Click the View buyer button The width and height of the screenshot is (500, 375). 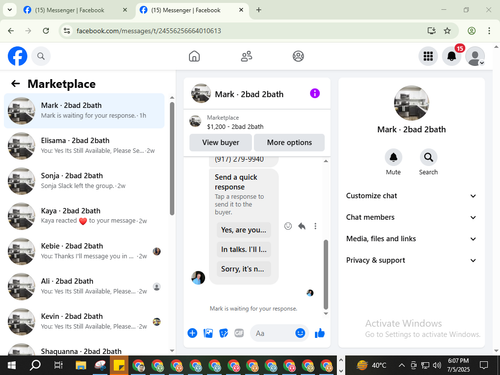(x=220, y=142)
